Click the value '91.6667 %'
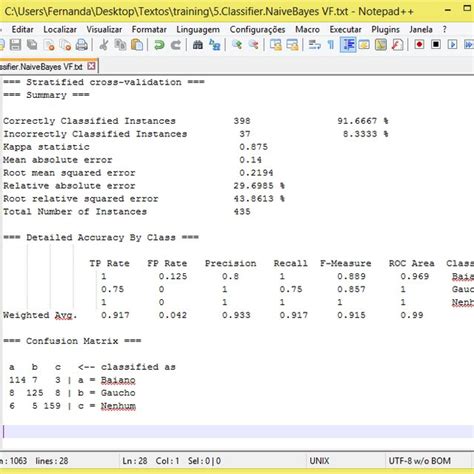The width and height of the screenshot is (474, 474). (362, 121)
